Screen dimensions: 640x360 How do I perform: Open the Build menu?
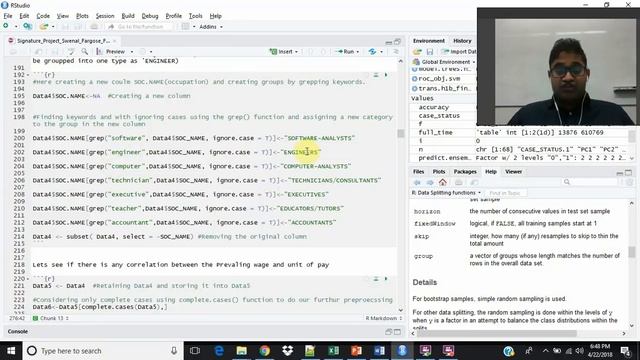[x=128, y=16]
